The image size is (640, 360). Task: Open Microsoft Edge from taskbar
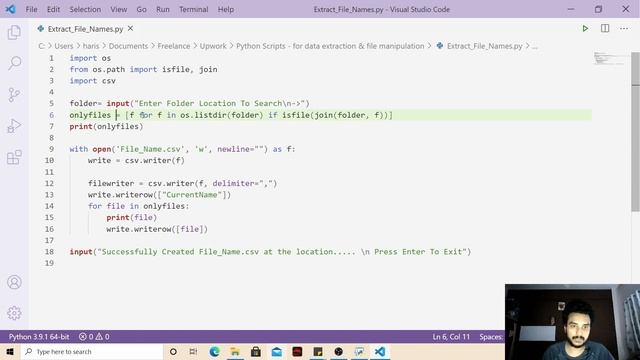coord(214,351)
